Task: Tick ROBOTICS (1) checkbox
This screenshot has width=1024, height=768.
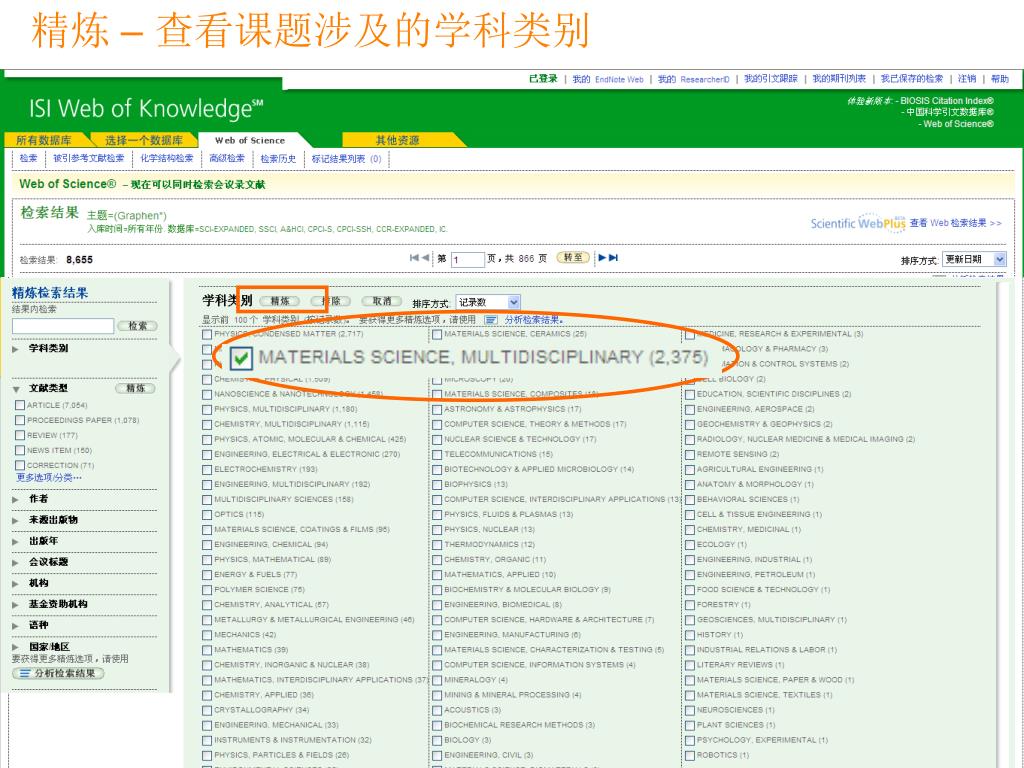Action: click(x=690, y=756)
